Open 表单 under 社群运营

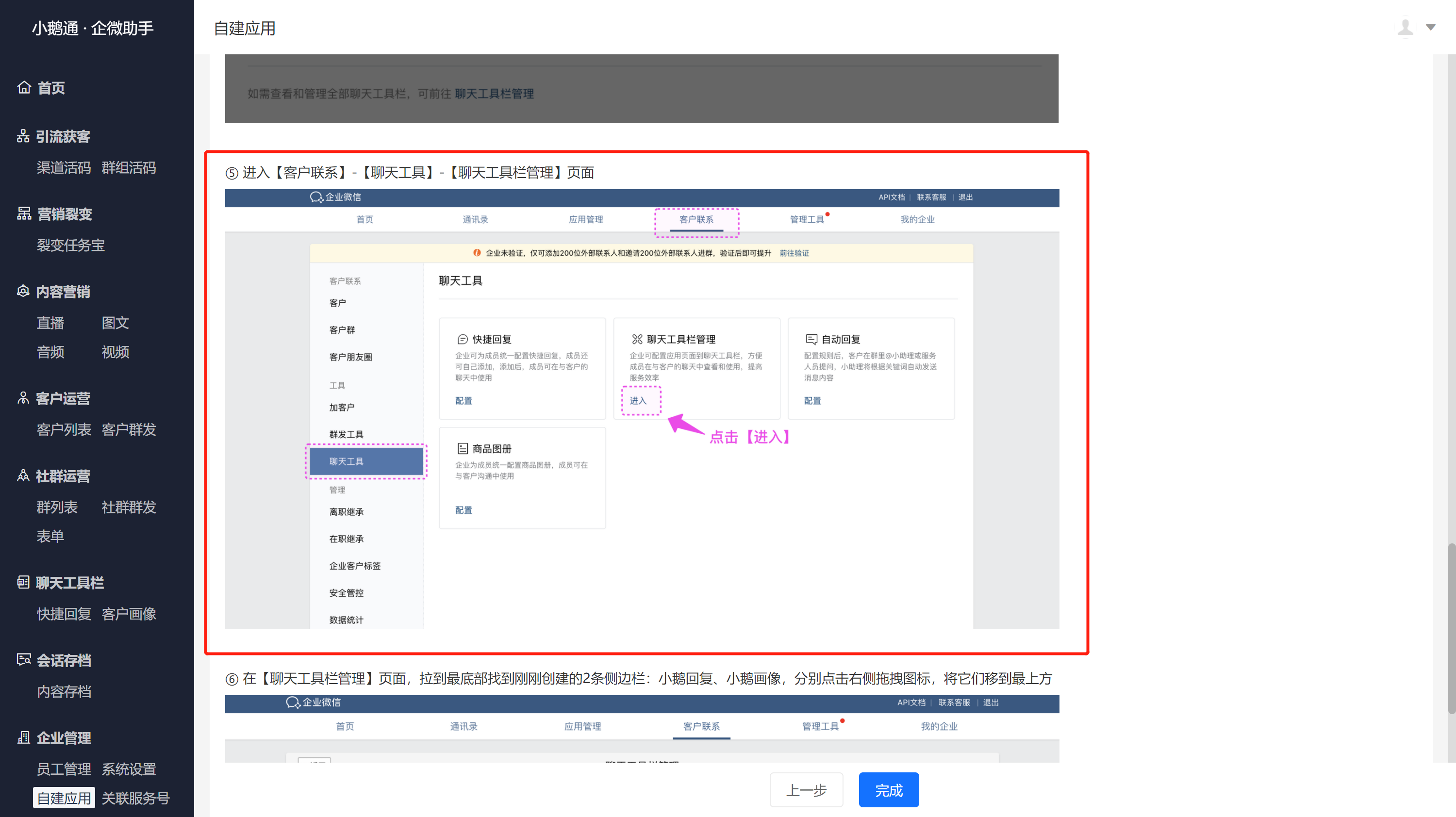[x=50, y=536]
